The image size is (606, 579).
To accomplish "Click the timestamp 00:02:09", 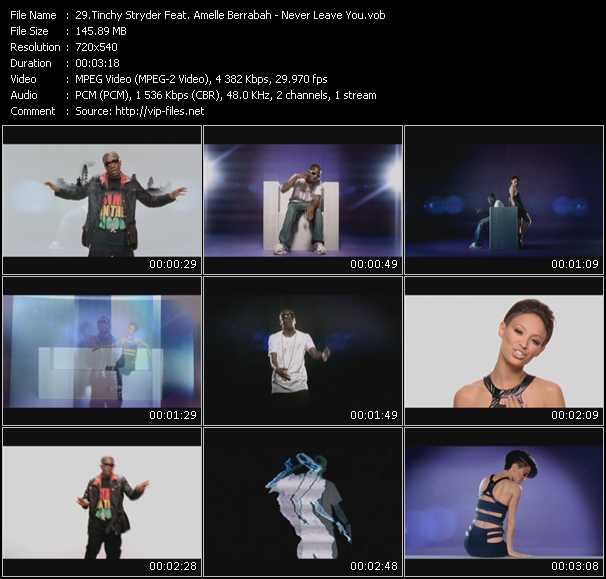I will [x=575, y=415].
